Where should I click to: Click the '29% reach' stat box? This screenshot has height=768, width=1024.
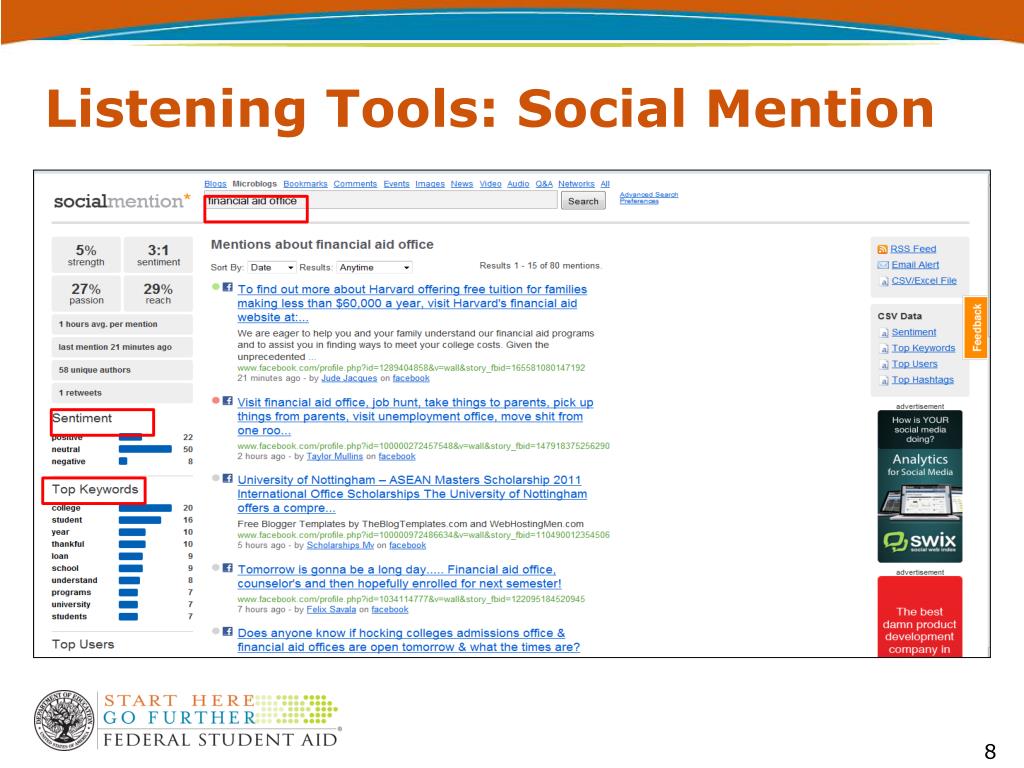coord(158,293)
